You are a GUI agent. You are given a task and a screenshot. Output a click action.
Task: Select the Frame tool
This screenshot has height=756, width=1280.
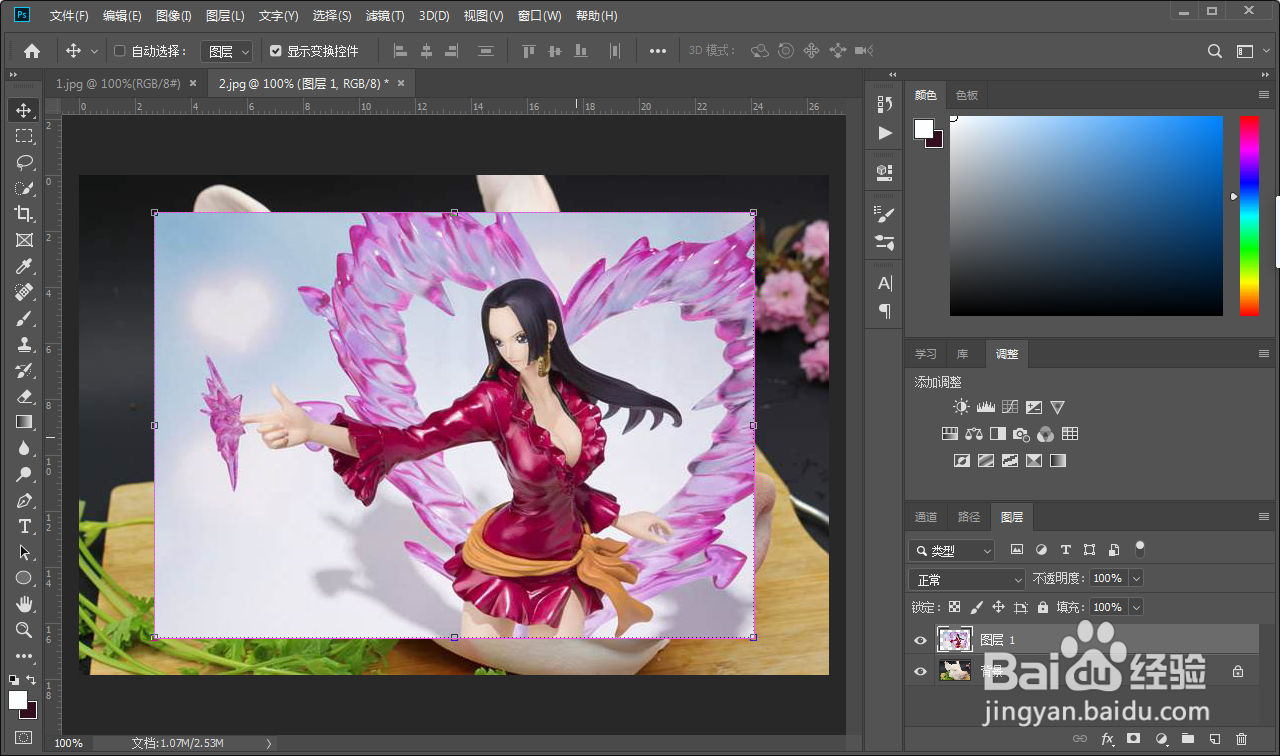coord(24,240)
